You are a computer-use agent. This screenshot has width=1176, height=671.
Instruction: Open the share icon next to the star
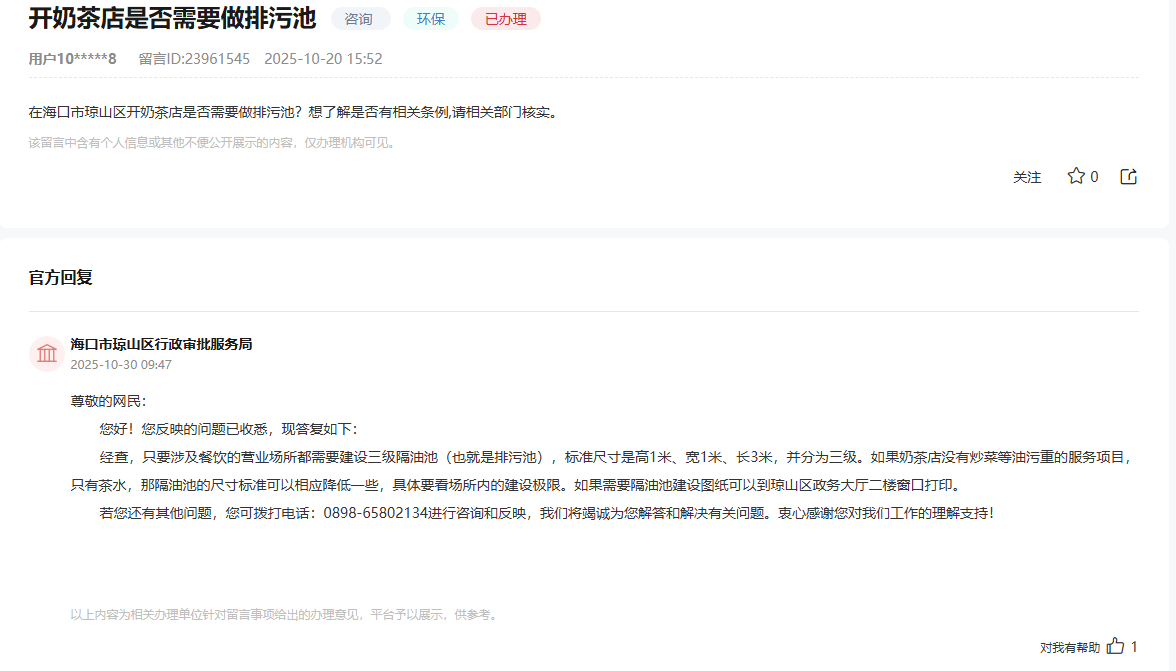point(1128,175)
